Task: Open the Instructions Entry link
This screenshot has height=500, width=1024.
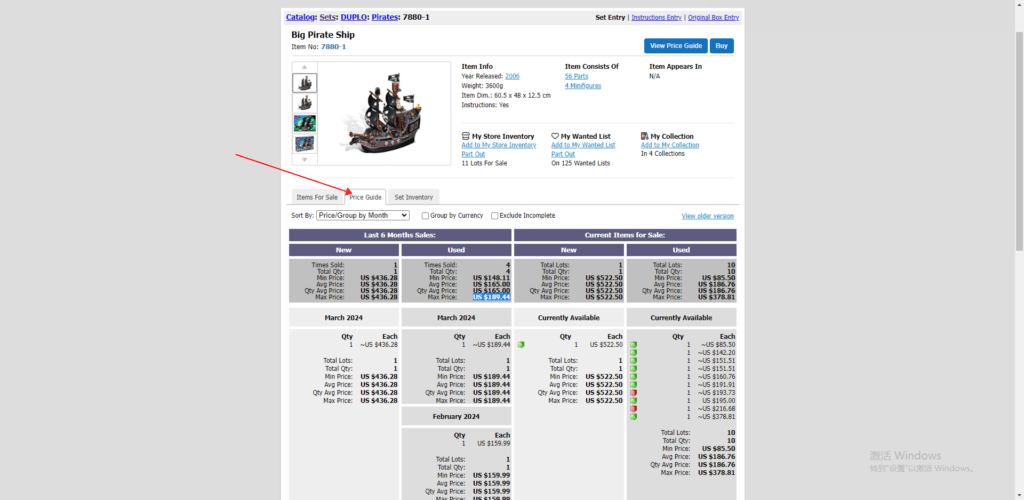Action: point(656,18)
